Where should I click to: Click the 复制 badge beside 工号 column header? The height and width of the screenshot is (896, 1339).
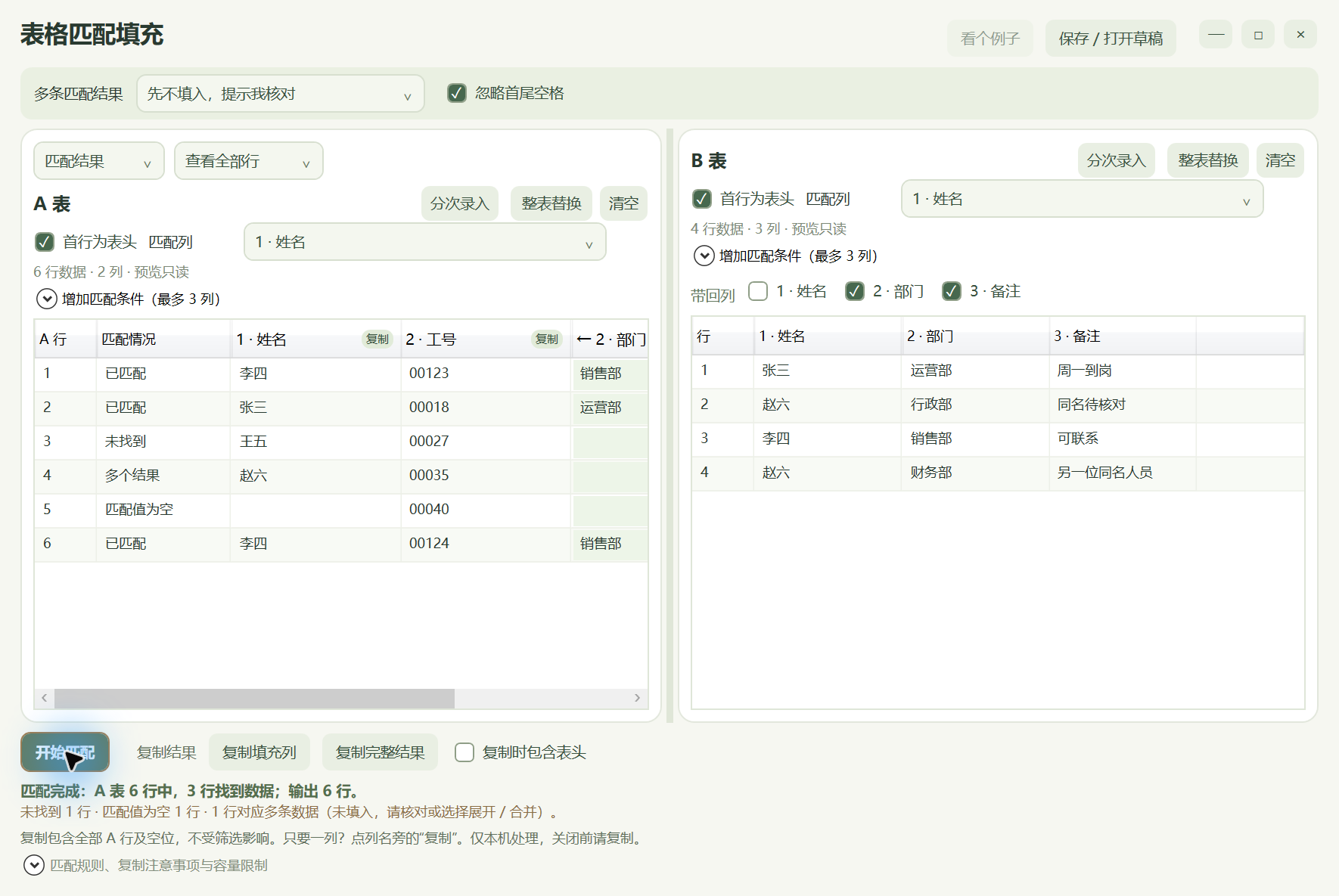coord(546,339)
